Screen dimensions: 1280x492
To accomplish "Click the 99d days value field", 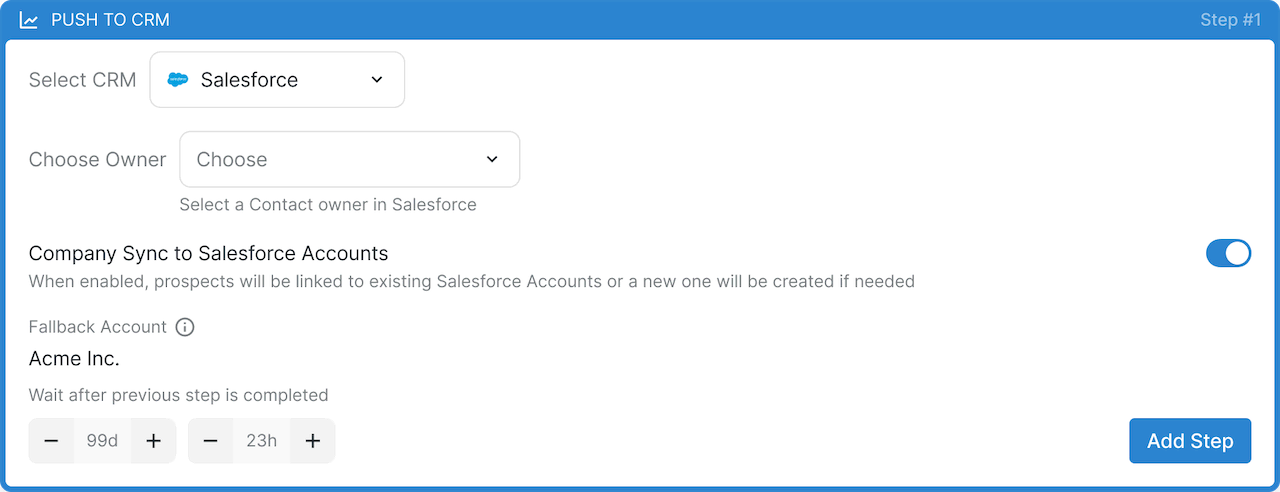I will coord(102,441).
